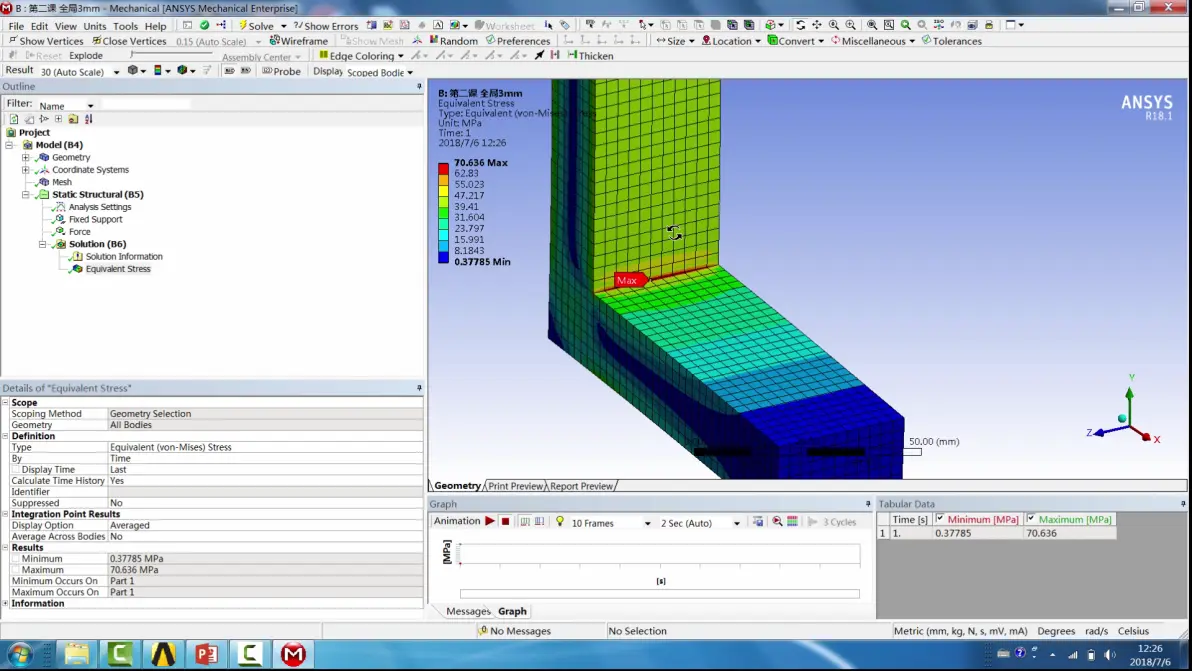Stop the result animation
Viewport: 1192px width, 671px height.
click(x=506, y=521)
